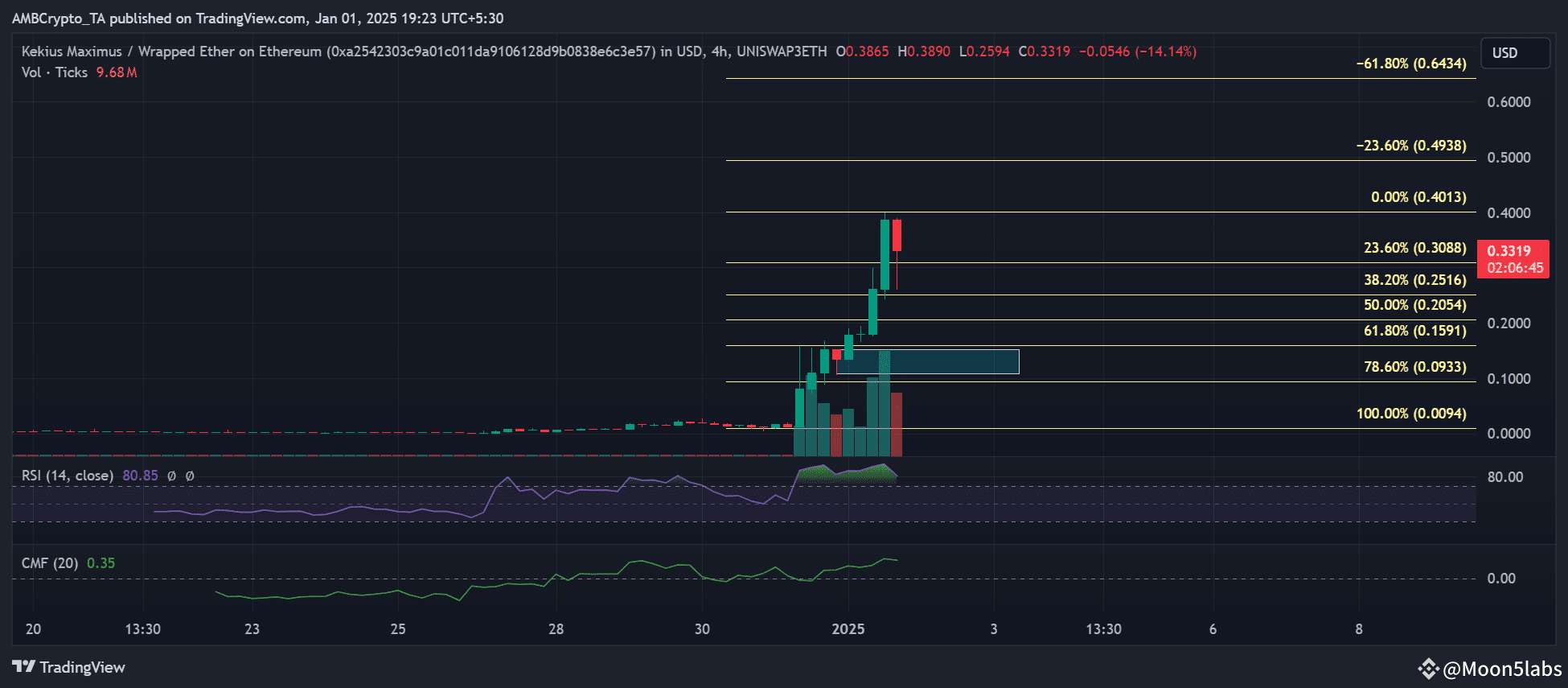This screenshot has height=688, width=1568.
Task: Click the 0.00 CMF axis label
Action: (x=1501, y=579)
